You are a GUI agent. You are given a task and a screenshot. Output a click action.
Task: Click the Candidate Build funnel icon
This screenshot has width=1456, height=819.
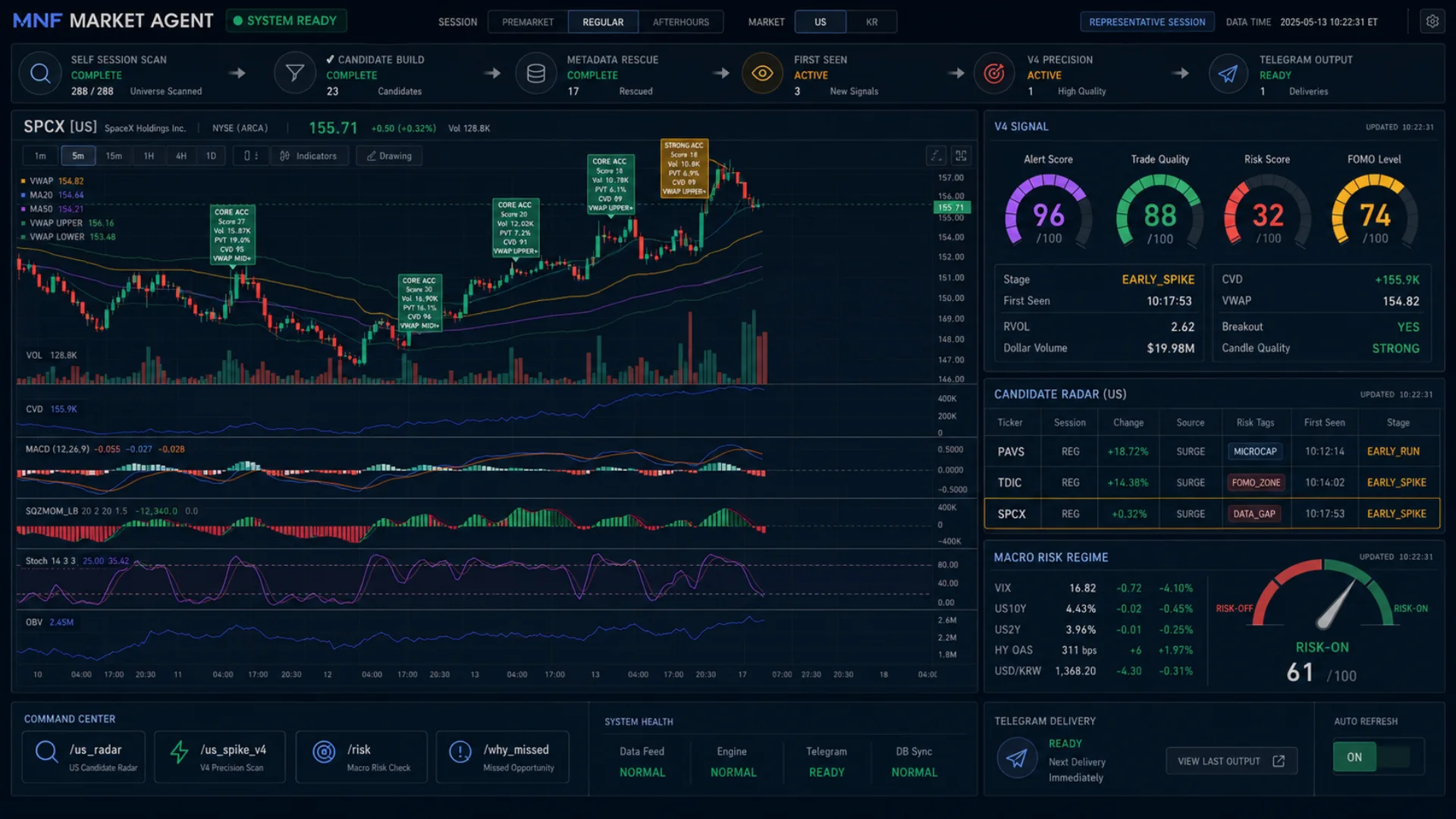[295, 74]
